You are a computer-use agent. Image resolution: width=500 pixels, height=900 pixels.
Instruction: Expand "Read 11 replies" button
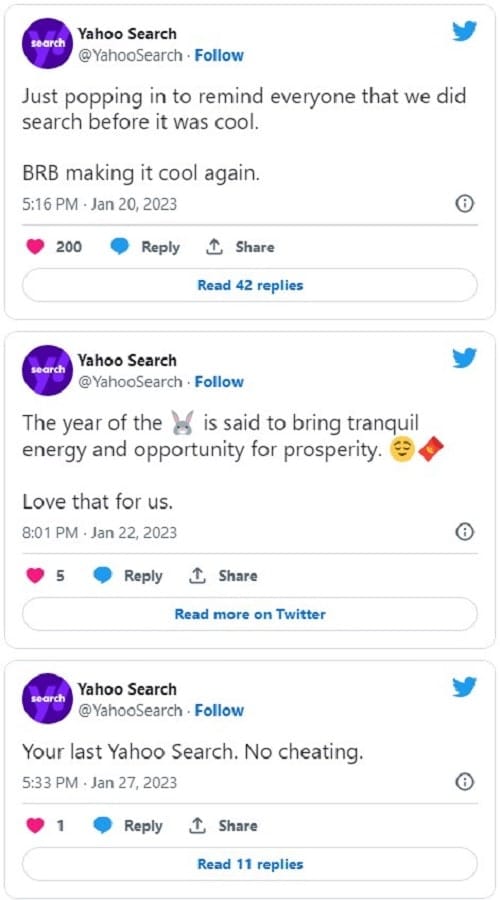[250, 864]
